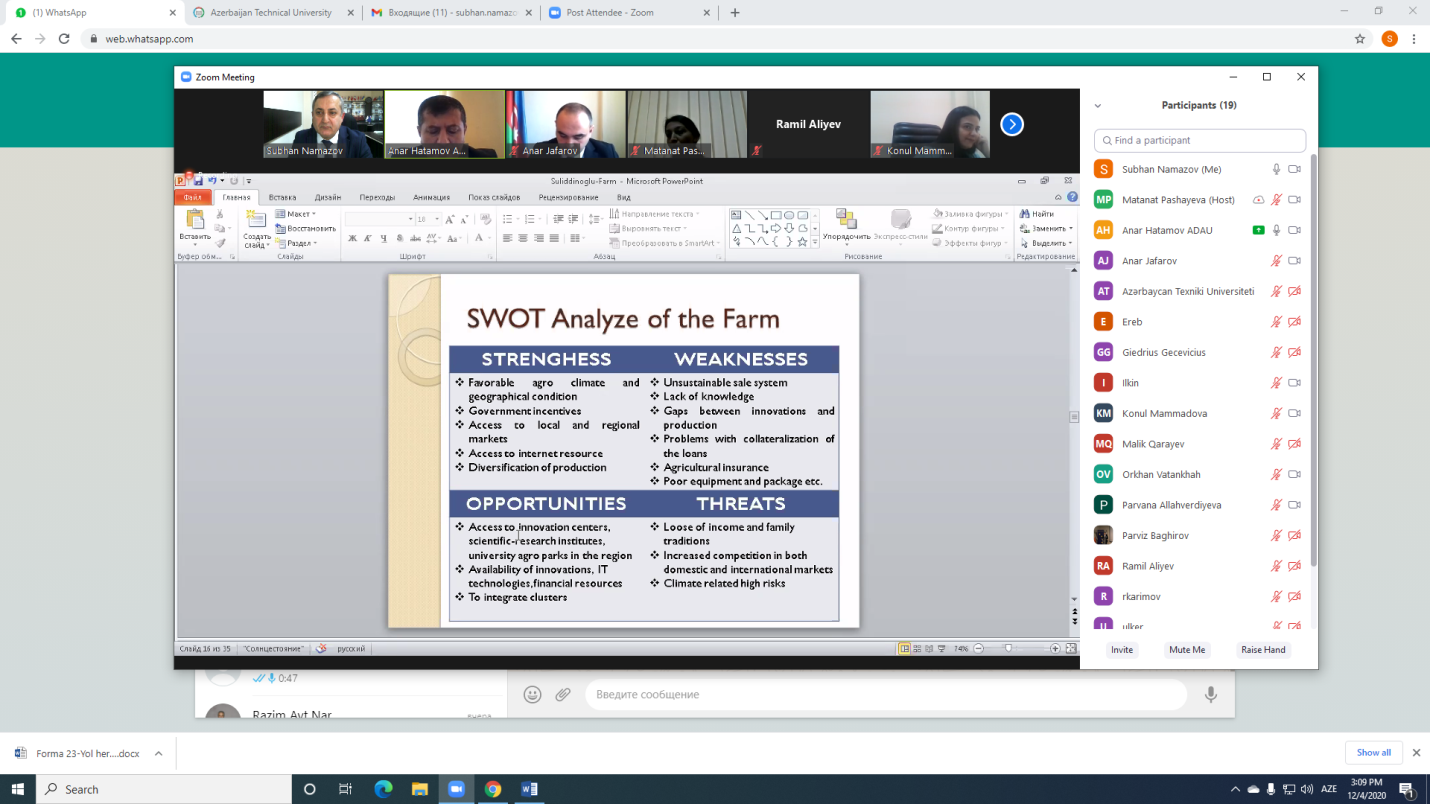Click the Bold Ж button in PowerPoint
Screen dimensions: 1430x804
point(353,239)
